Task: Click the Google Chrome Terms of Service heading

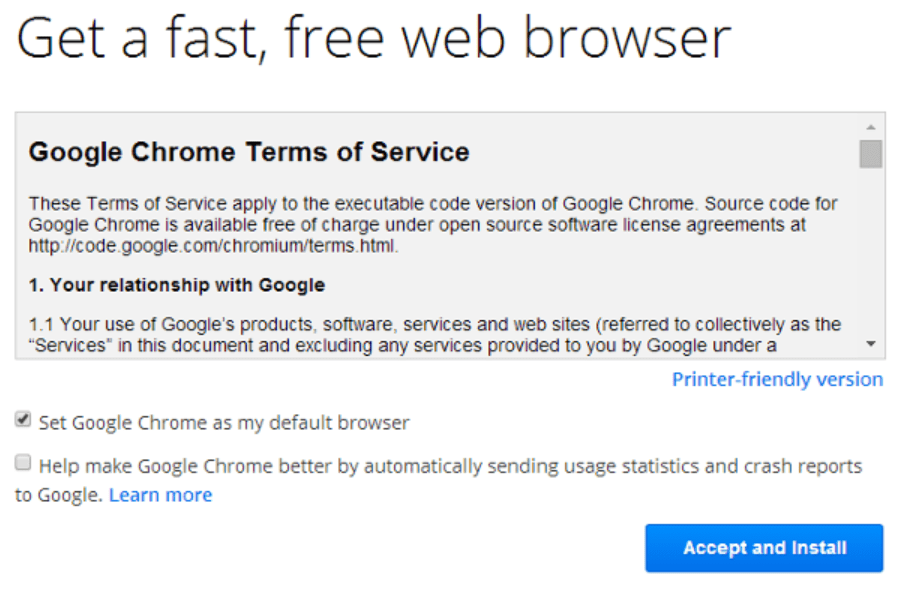Action: pos(249,153)
